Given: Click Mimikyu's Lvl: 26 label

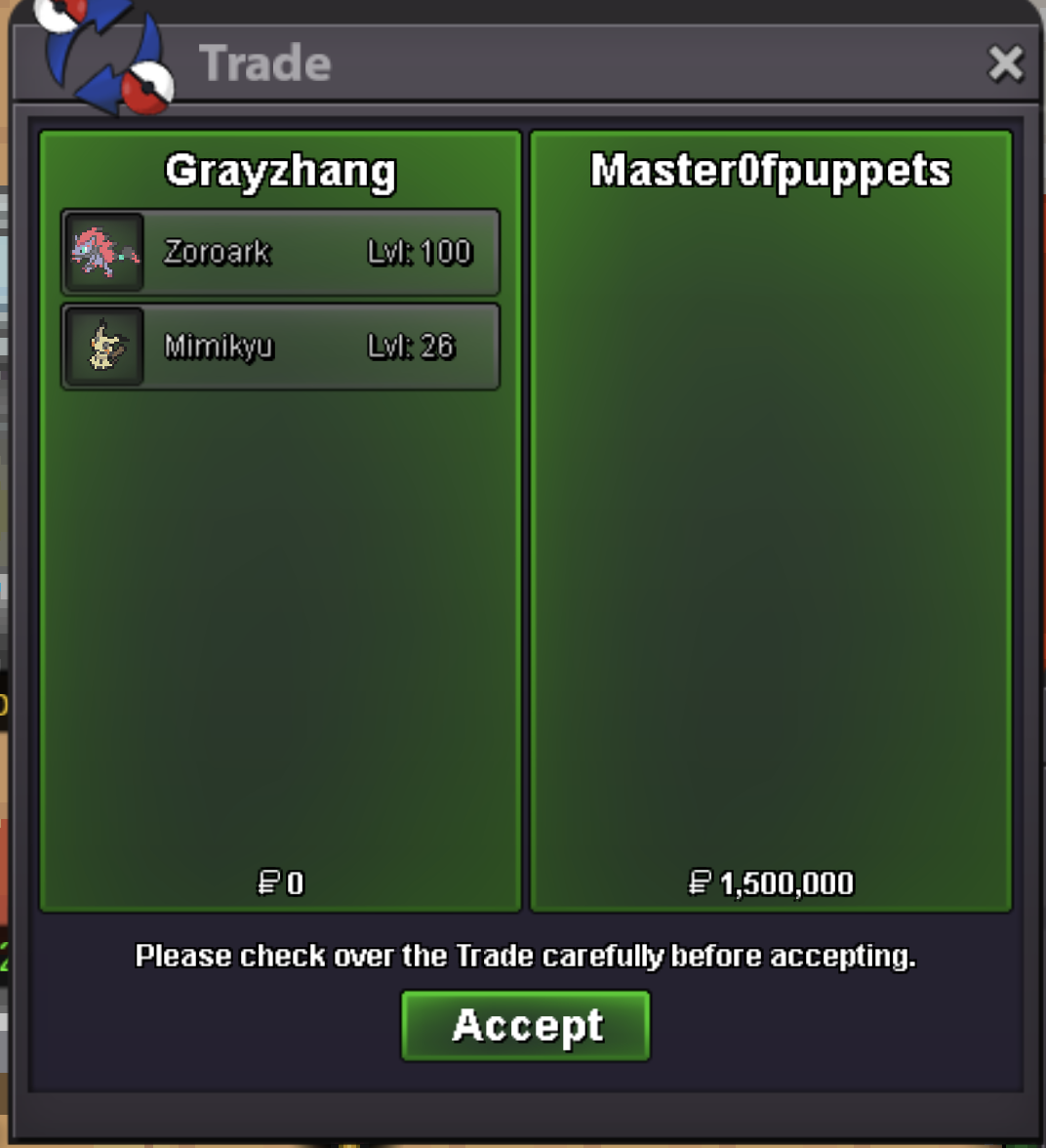Looking at the screenshot, I should click(x=411, y=347).
